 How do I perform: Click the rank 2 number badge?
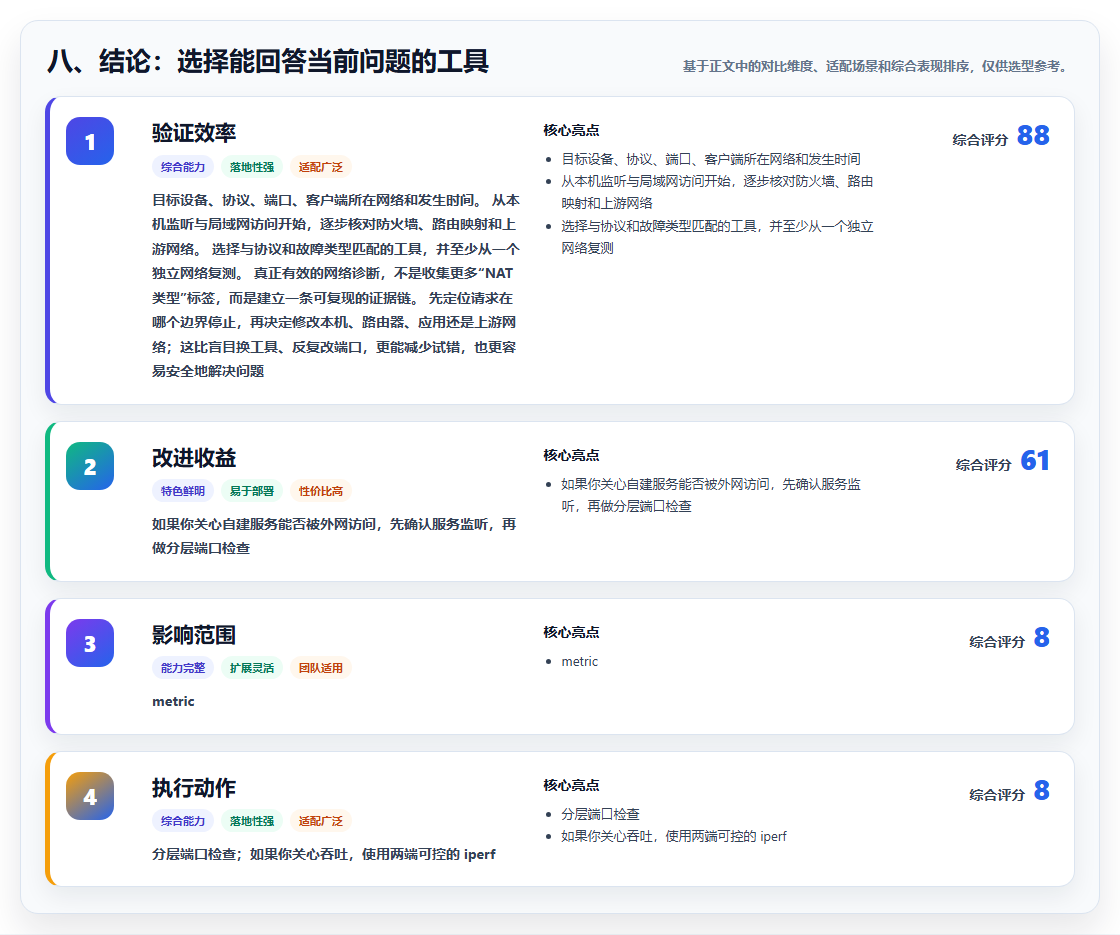click(x=90, y=466)
